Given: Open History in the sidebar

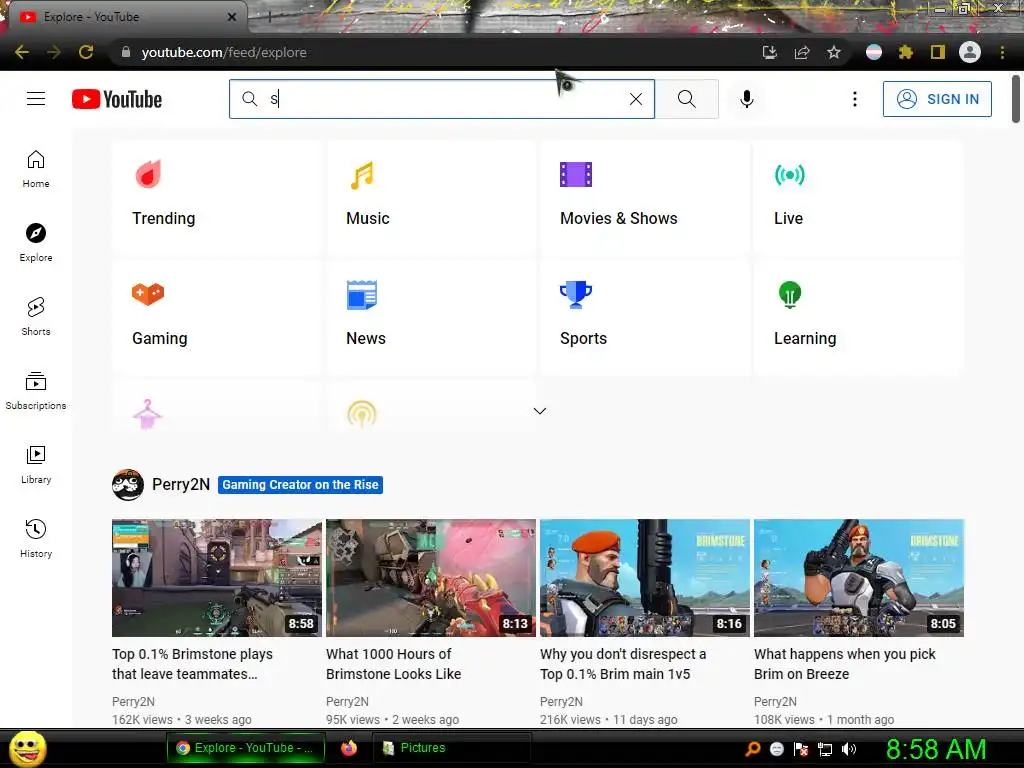Looking at the screenshot, I should (36, 537).
